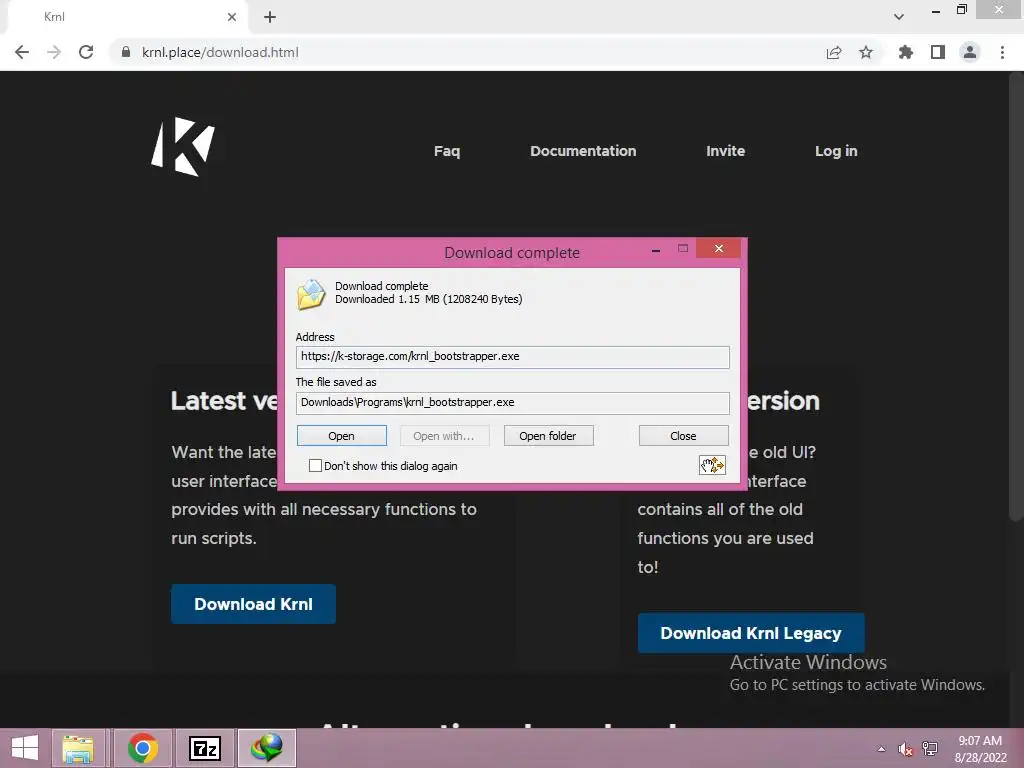
Task: Click the page vertical scrollbar
Action: point(1016,297)
